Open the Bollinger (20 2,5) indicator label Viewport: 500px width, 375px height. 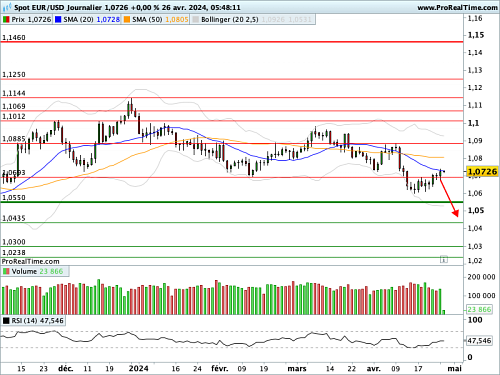click(x=230, y=20)
